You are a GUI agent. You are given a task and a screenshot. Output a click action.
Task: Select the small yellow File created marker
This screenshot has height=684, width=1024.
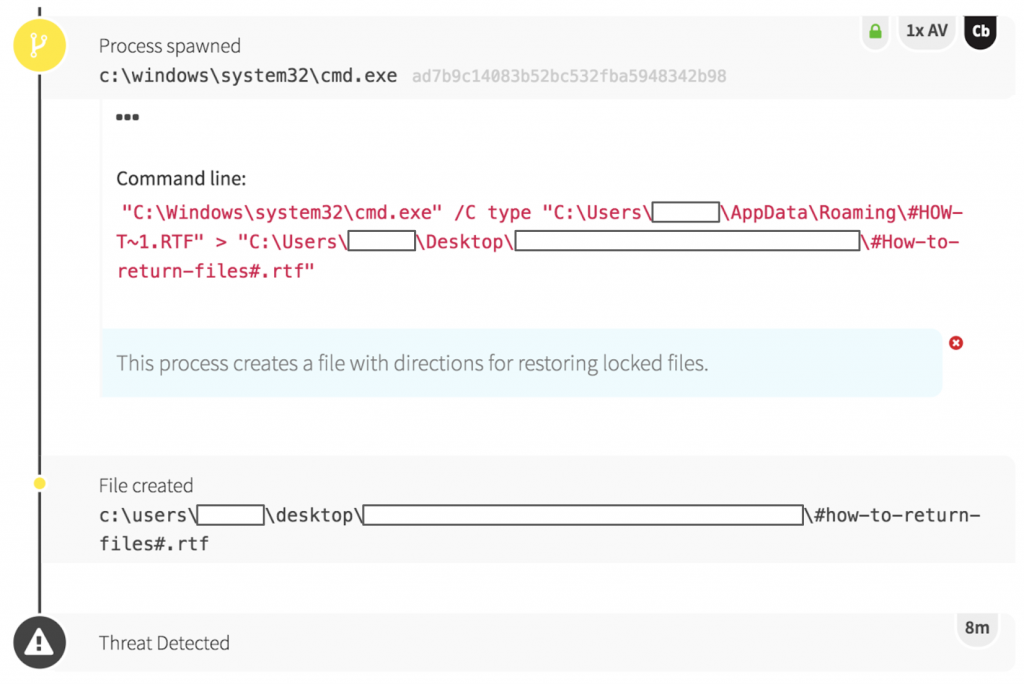pos(39,484)
